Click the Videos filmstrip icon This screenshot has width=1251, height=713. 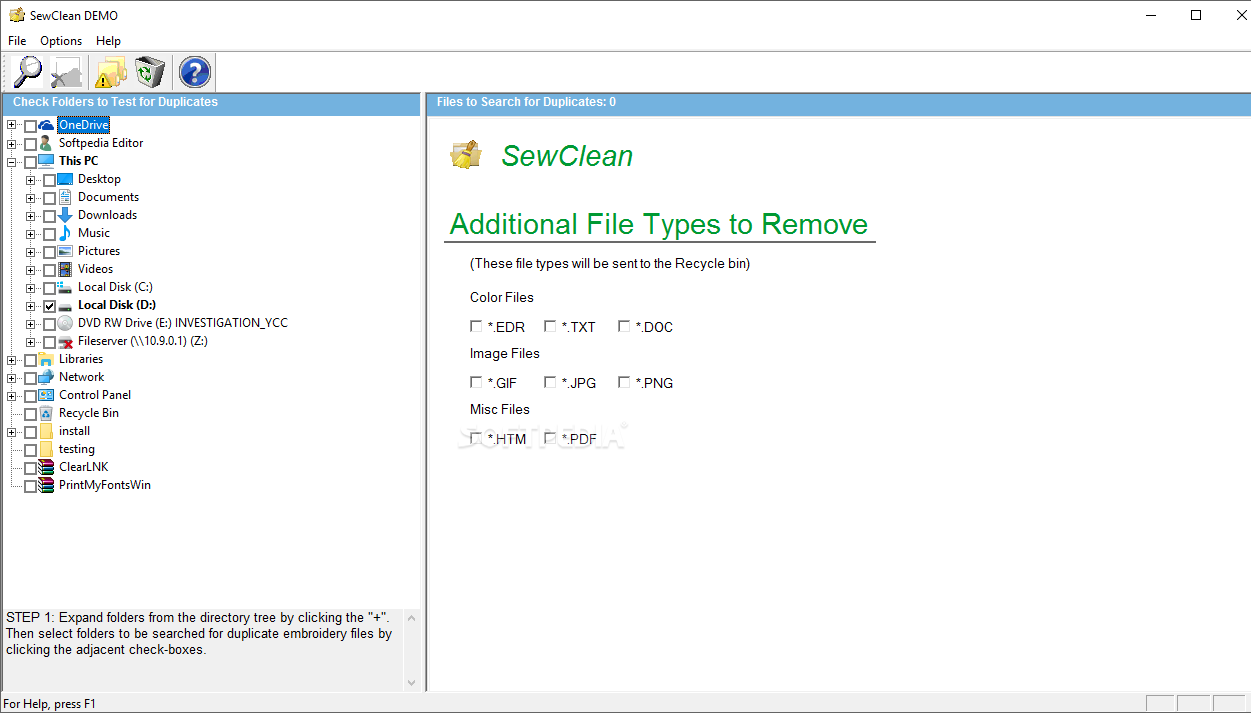pyautogui.click(x=65, y=269)
